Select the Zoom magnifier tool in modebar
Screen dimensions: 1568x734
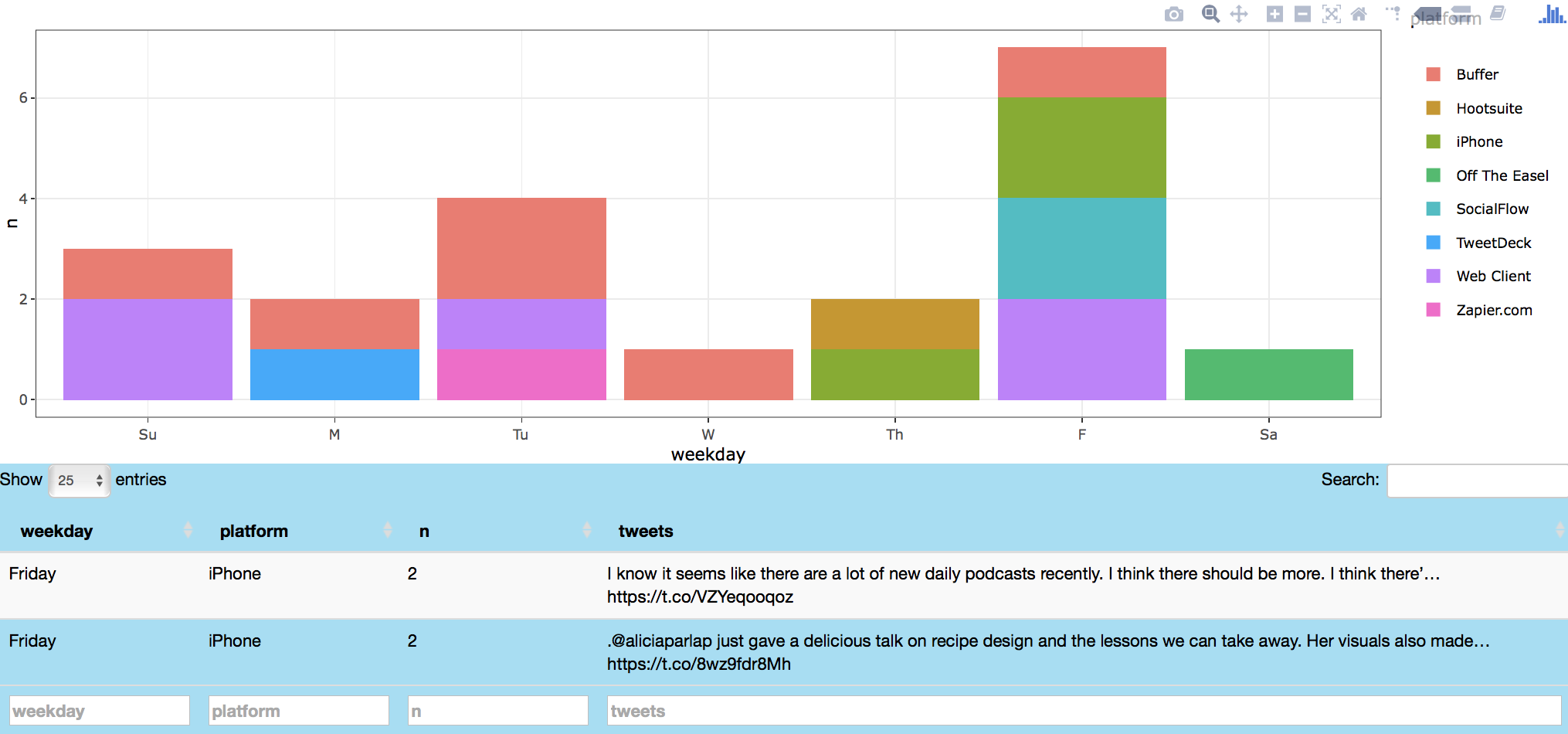point(1210,14)
